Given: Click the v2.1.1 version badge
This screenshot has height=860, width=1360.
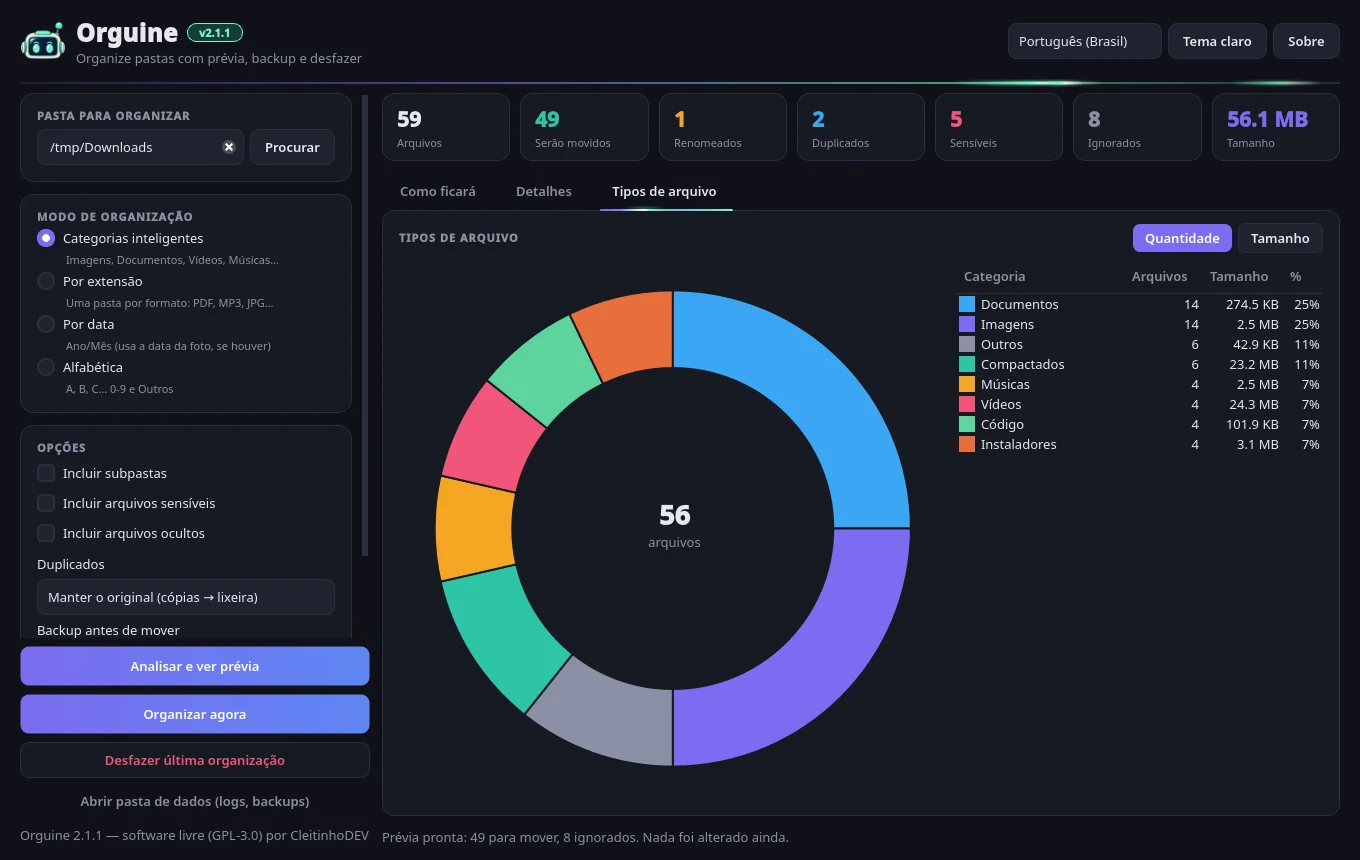Looking at the screenshot, I should pyautogui.click(x=215, y=33).
